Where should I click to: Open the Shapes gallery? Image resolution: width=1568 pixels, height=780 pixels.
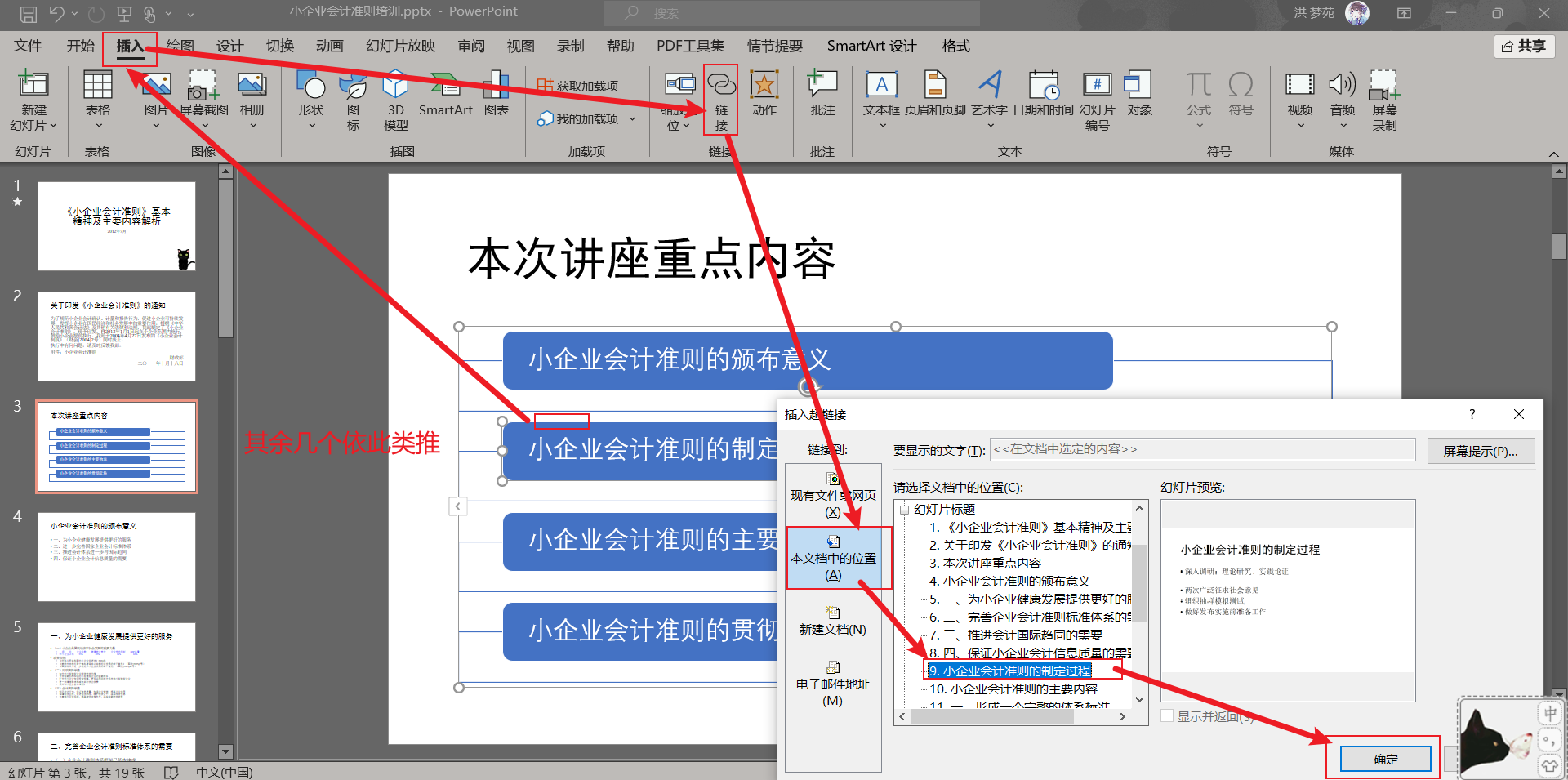point(311,101)
